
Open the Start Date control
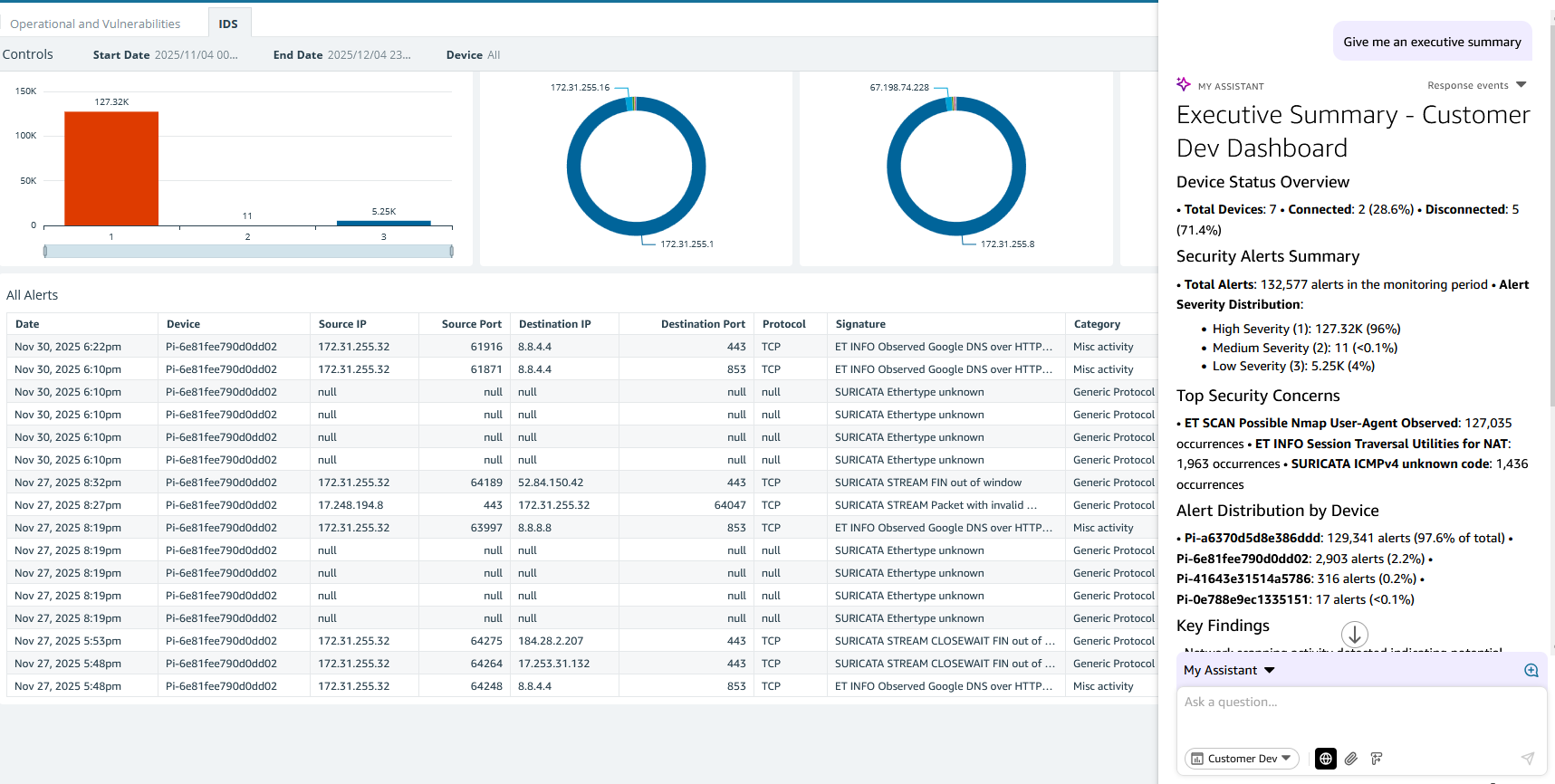[x=166, y=55]
